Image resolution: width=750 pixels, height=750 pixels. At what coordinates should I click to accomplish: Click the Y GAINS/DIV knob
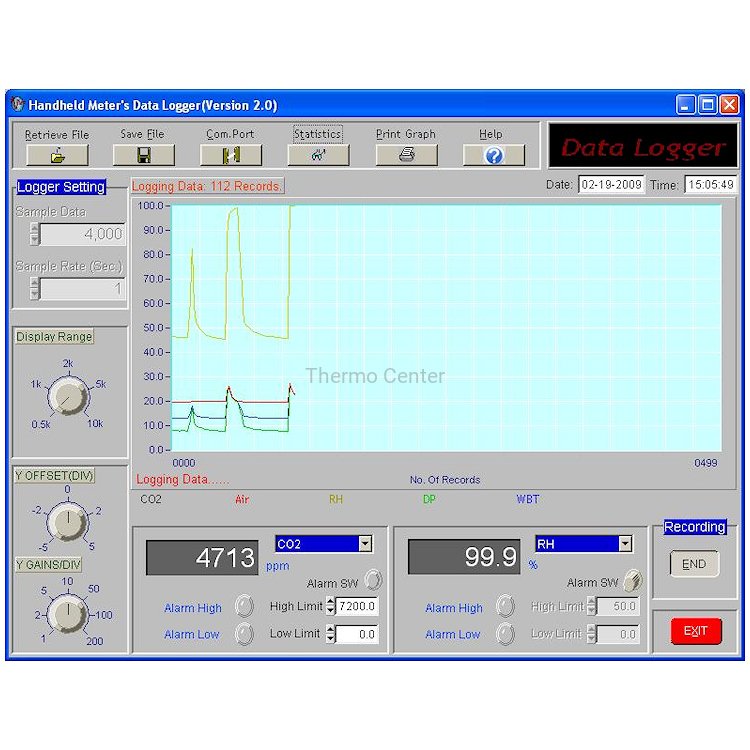pos(67,613)
